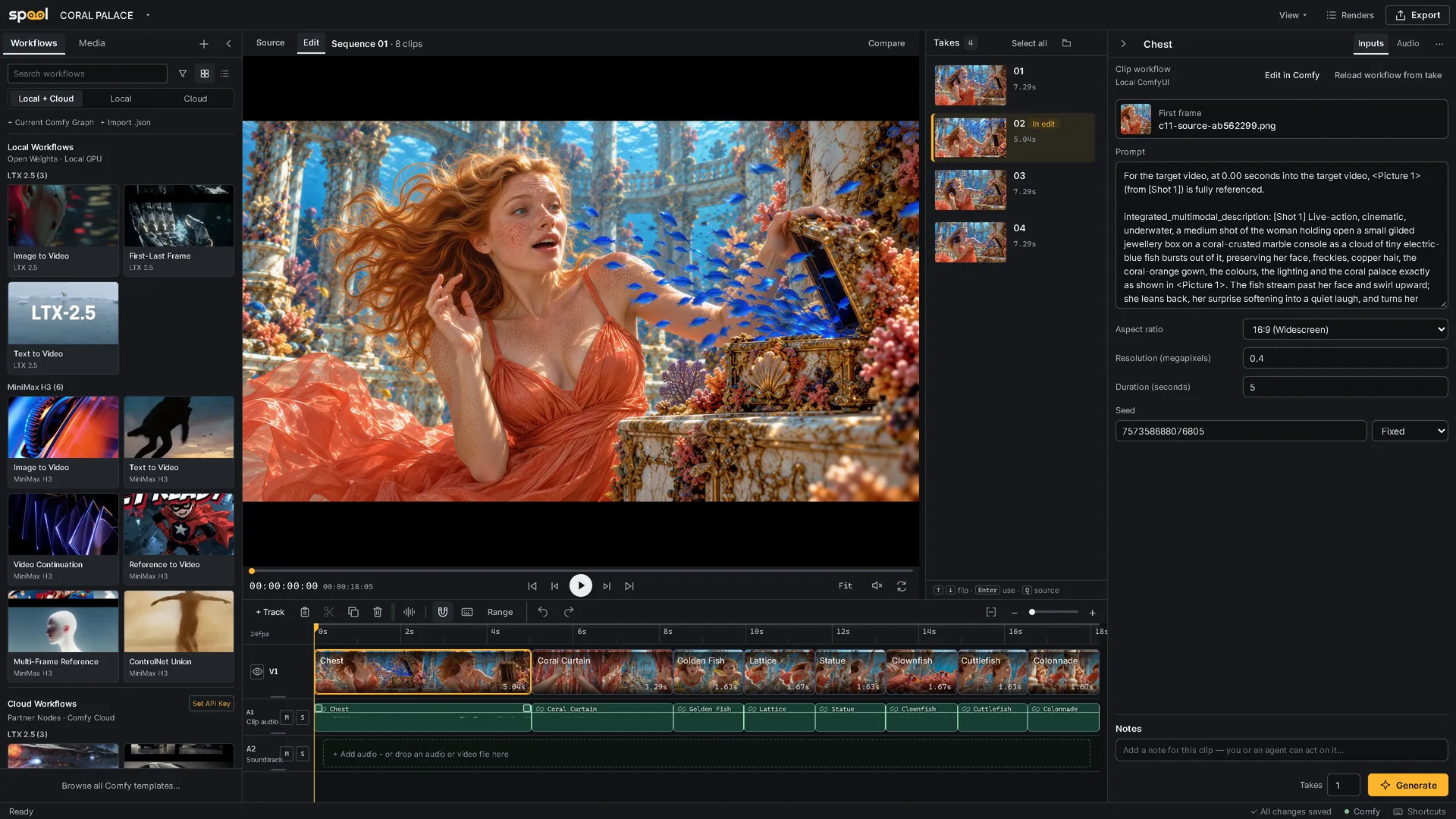1456x819 pixels.
Task: Open Browse all Comfy templates link
Action: [121, 786]
